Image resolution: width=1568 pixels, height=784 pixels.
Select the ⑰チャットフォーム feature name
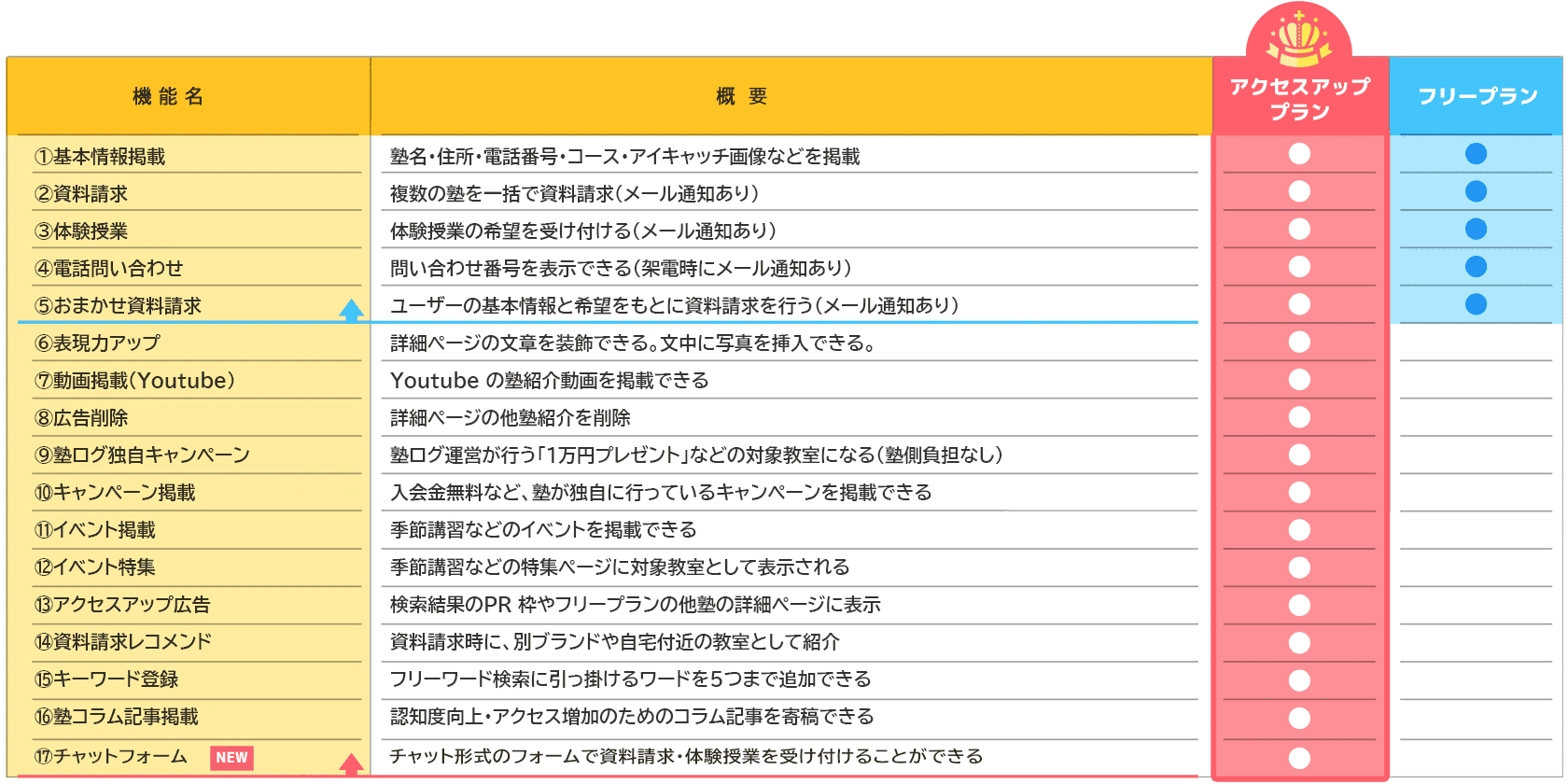[x=111, y=757]
